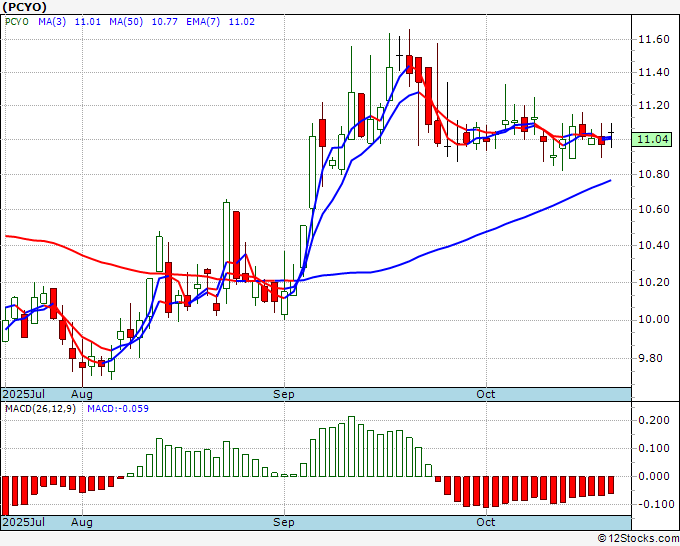Click the MA(50) value 10.77
This screenshot has height=546, width=680.
(164, 22)
